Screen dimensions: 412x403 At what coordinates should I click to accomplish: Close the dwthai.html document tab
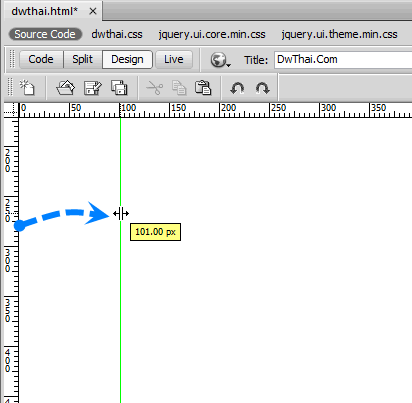pyautogui.click(x=93, y=11)
